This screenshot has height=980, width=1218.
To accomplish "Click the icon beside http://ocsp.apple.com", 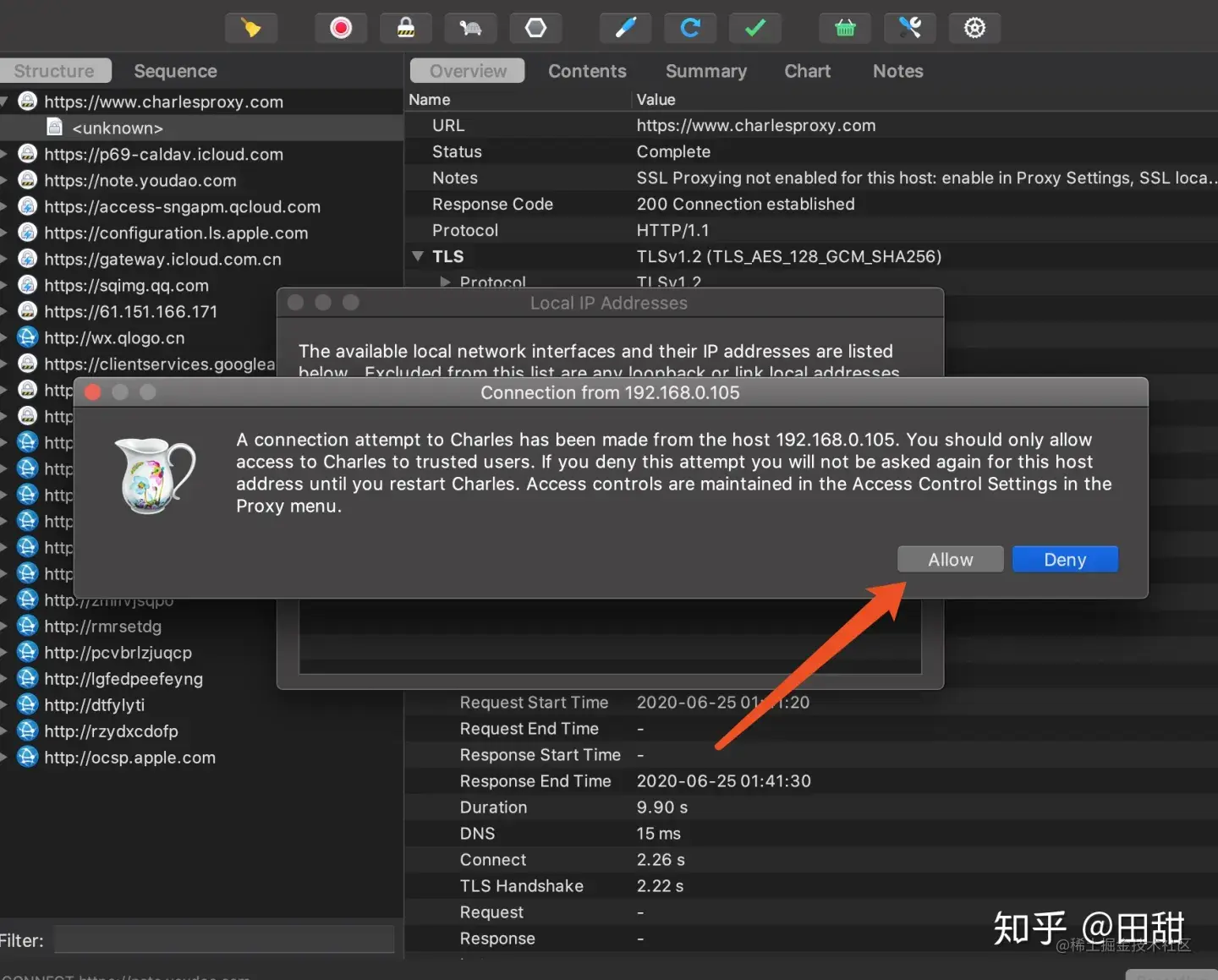I will tap(28, 757).
